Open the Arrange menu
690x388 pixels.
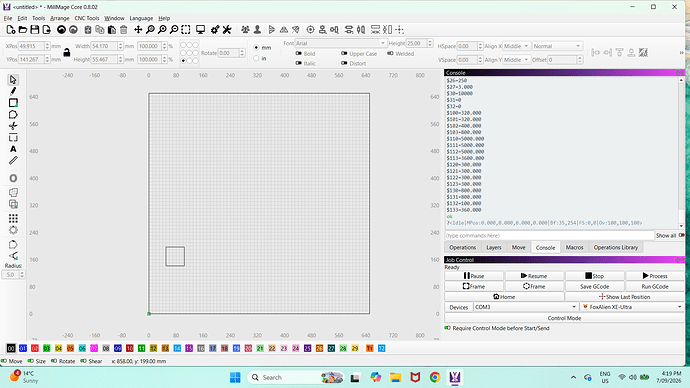pos(60,18)
